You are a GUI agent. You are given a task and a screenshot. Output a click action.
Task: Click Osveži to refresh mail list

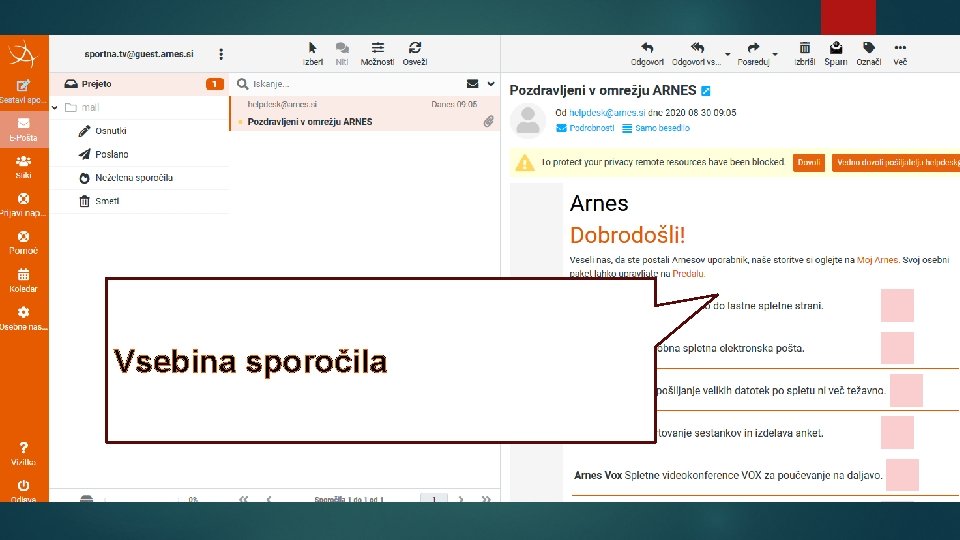(415, 54)
